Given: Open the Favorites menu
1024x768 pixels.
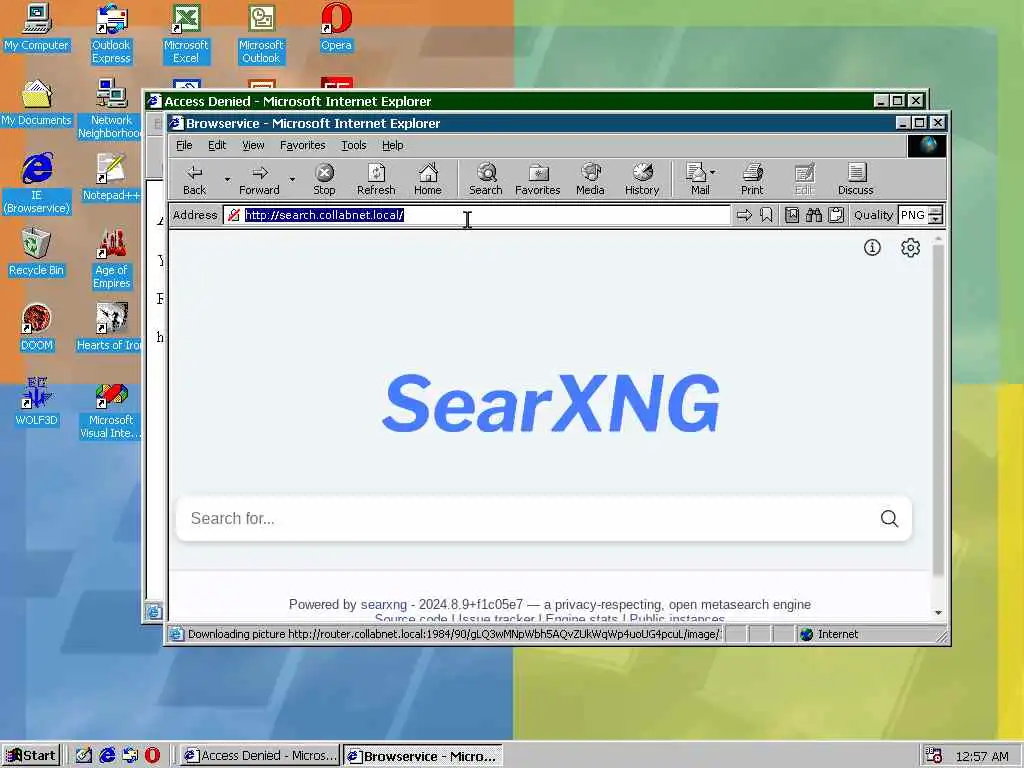Looking at the screenshot, I should coord(302,145).
